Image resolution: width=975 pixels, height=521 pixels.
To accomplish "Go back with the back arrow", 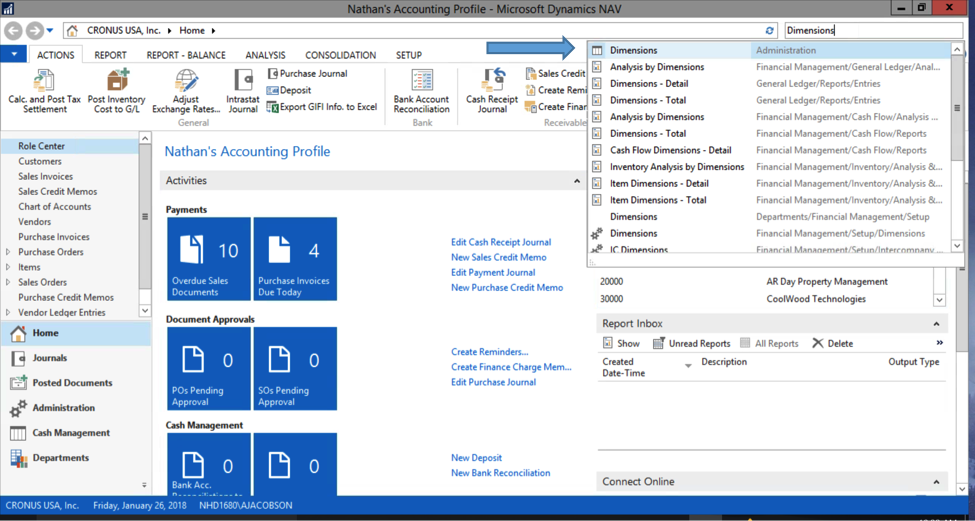I will click(x=14, y=30).
